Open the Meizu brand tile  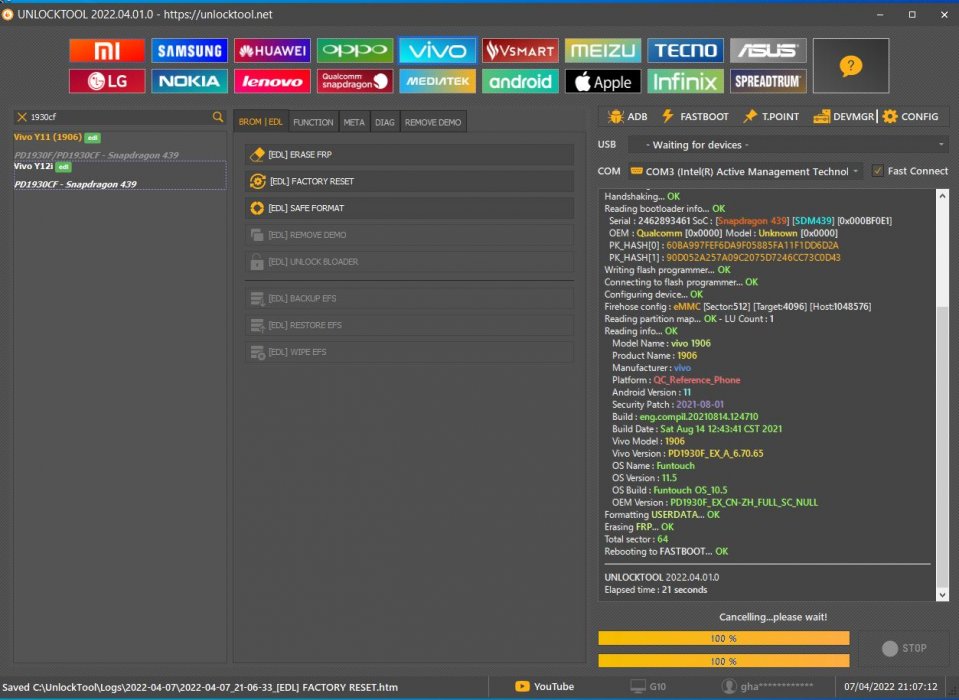click(x=602, y=50)
